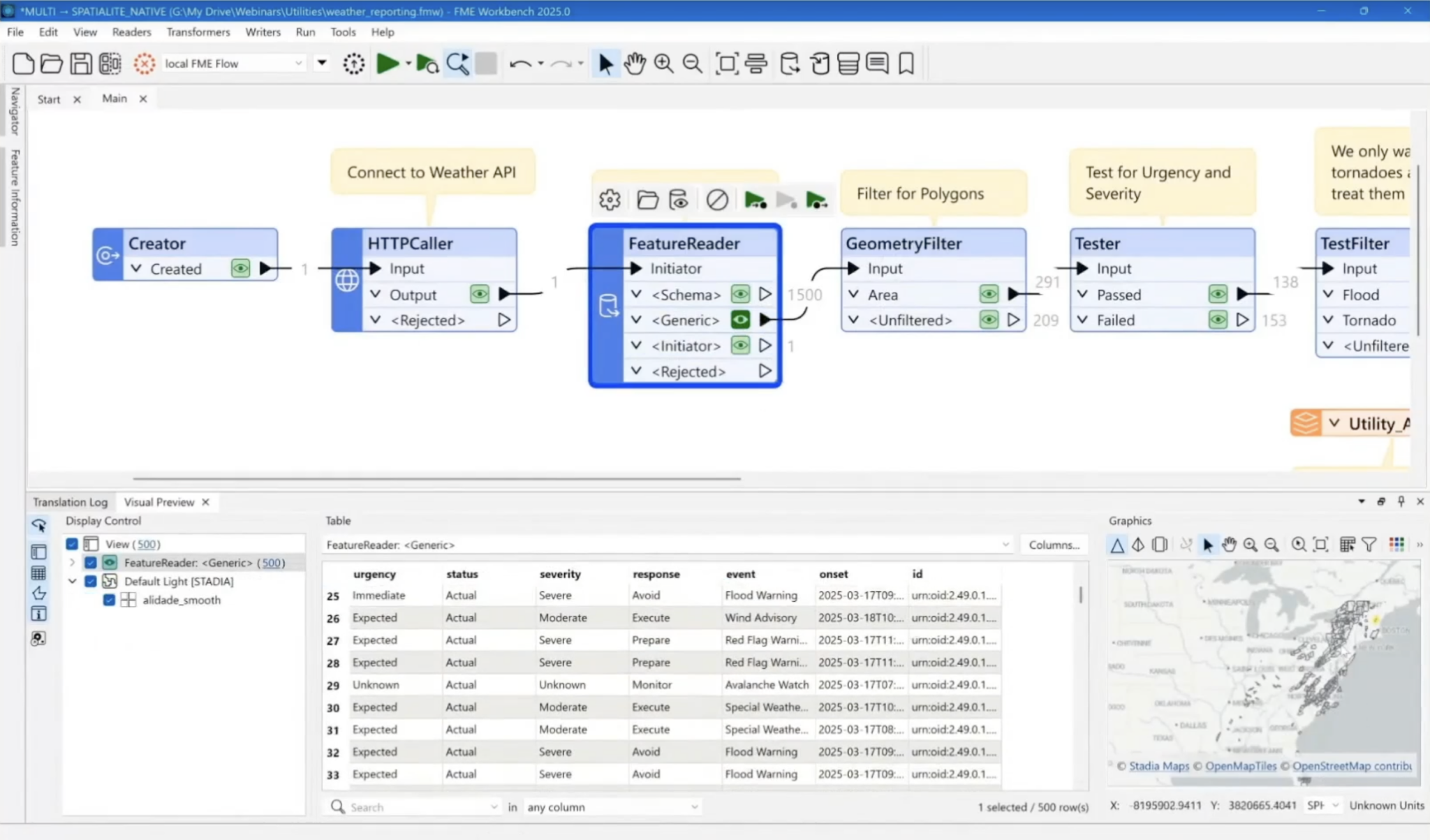Uncheck FeatureReader <Generic> layer checkbox

coord(90,563)
